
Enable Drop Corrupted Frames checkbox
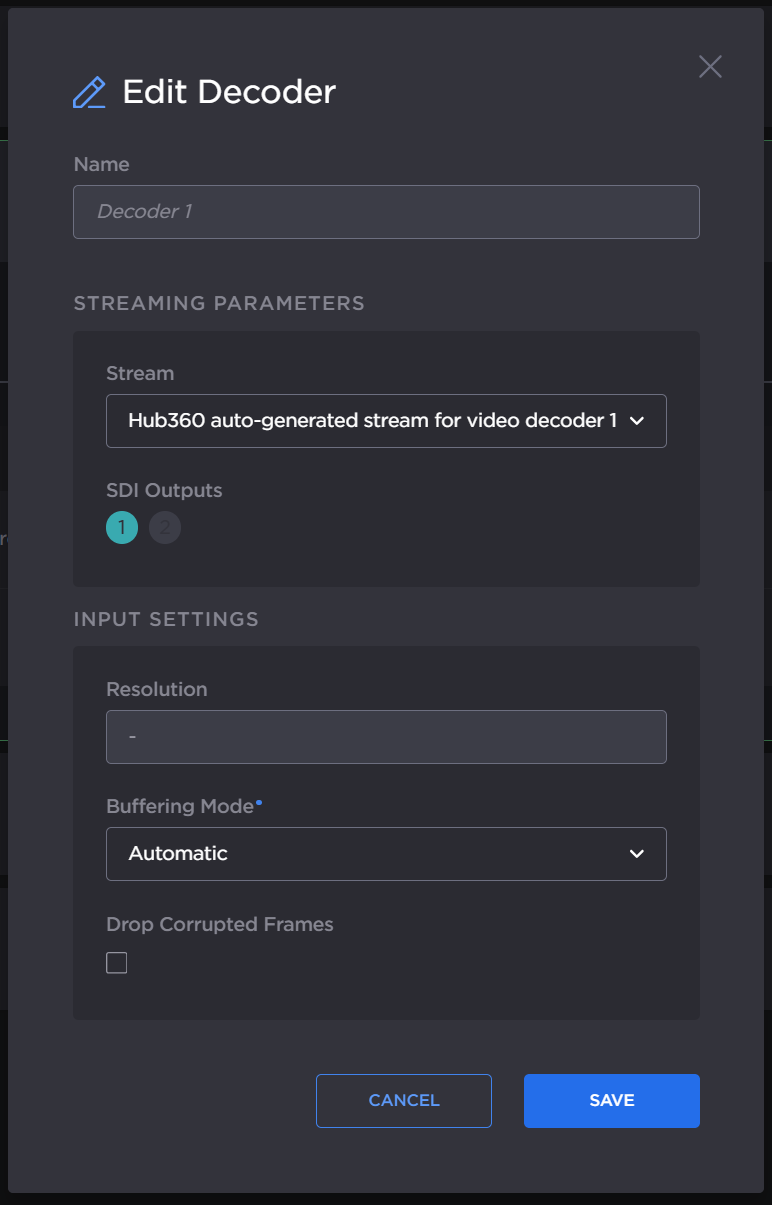(117, 963)
